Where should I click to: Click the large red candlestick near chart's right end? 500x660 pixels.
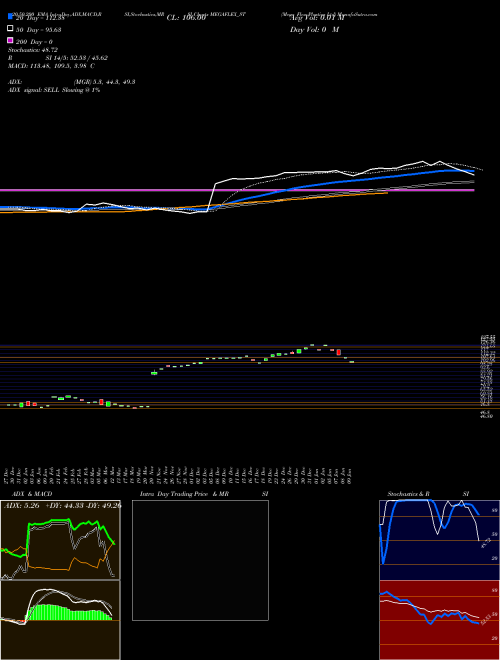coord(338,352)
